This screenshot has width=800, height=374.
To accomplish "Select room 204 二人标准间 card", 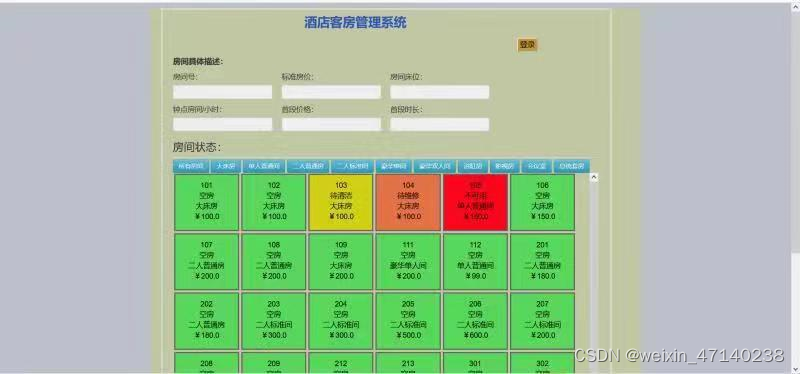I will [341, 321].
